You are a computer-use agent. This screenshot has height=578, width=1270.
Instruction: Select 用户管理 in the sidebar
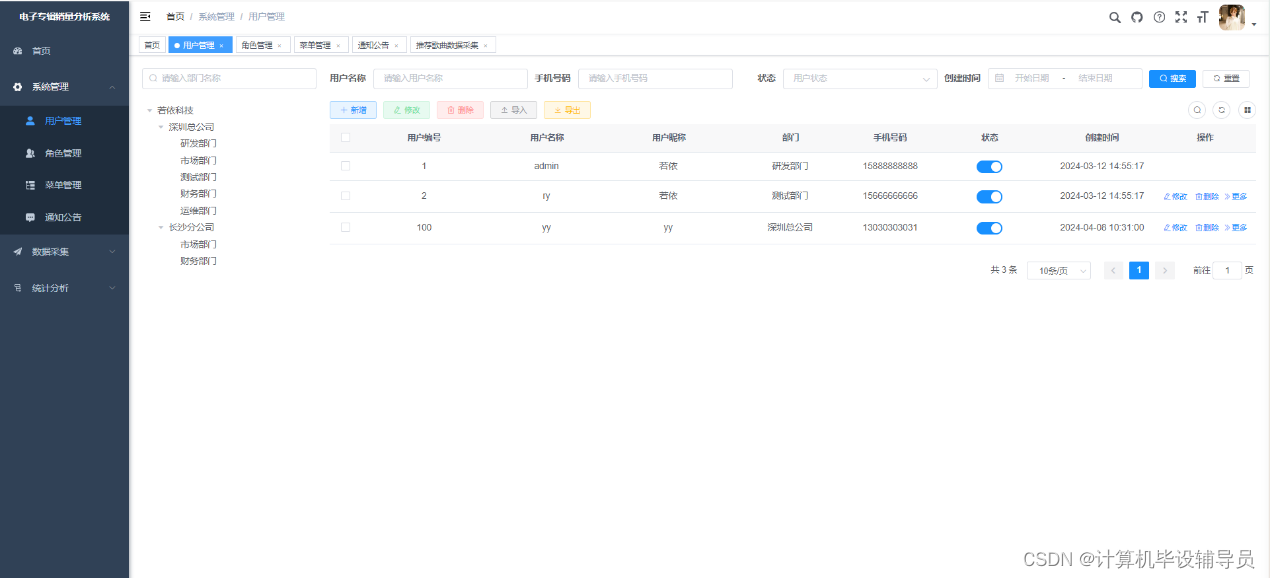click(x=64, y=121)
